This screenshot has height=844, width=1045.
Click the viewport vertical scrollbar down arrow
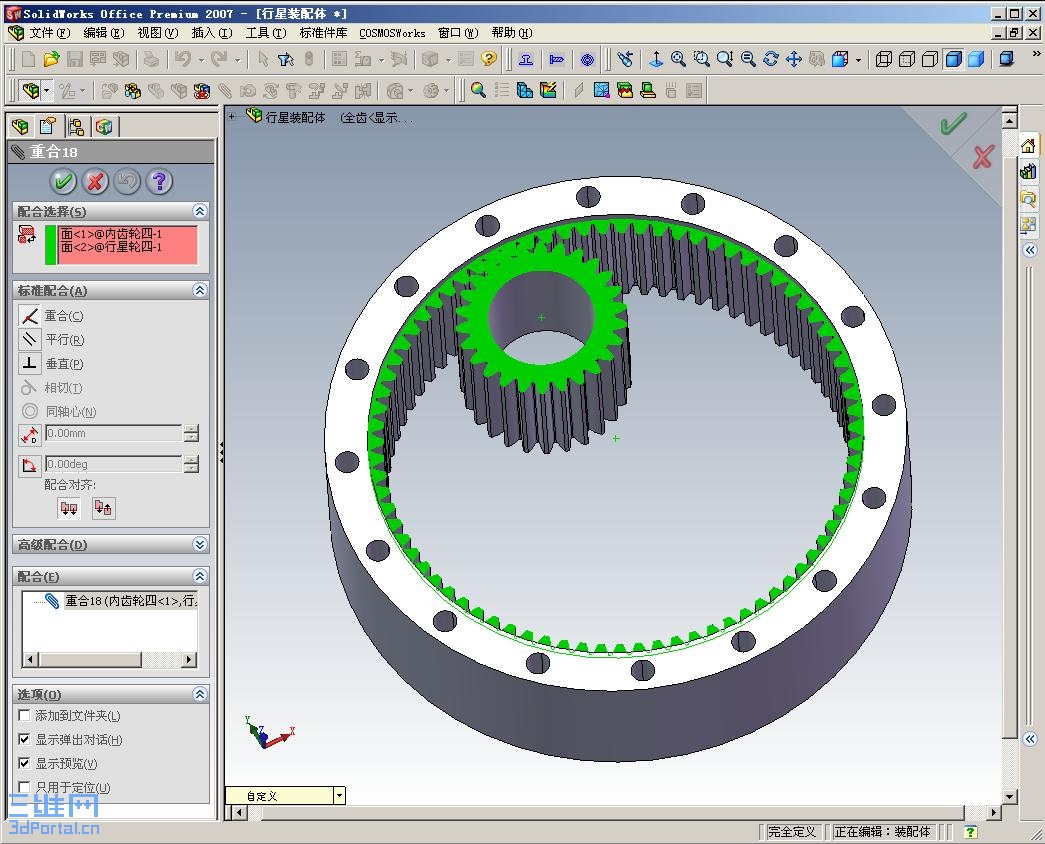pos(1010,796)
